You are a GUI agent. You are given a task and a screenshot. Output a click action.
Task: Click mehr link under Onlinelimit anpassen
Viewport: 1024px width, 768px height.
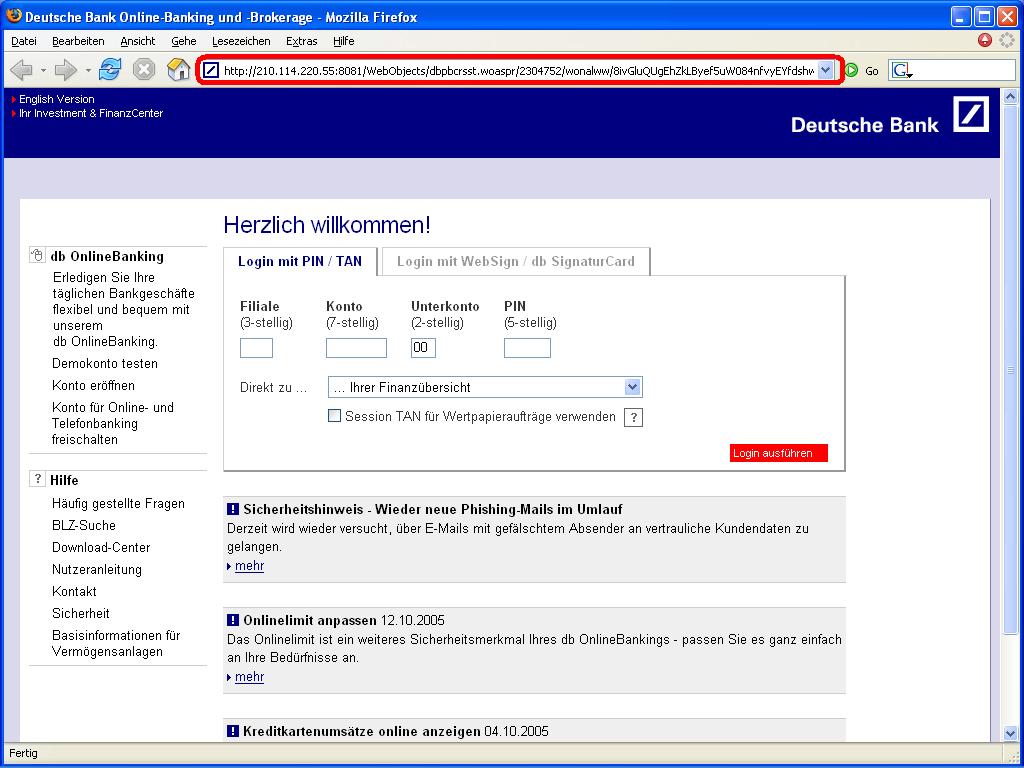point(249,677)
